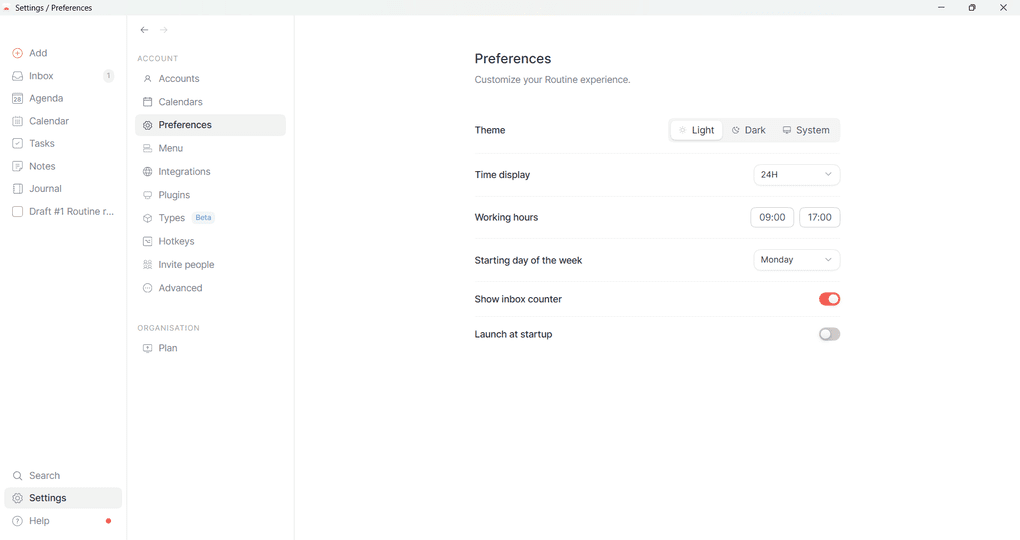Click the Calendars settings icon

(x=148, y=102)
